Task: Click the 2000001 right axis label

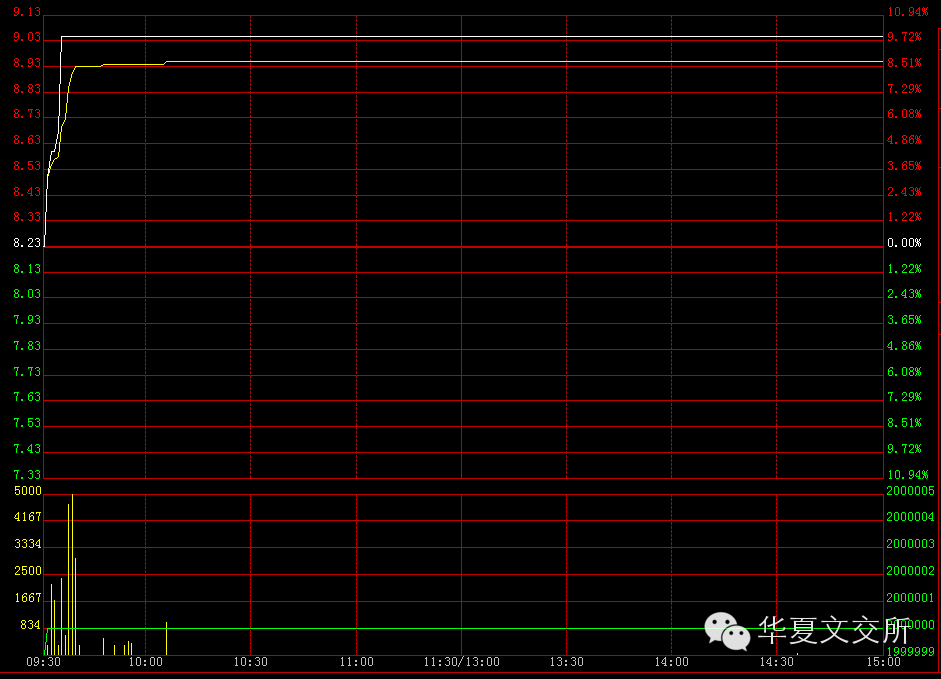Action: pos(910,598)
